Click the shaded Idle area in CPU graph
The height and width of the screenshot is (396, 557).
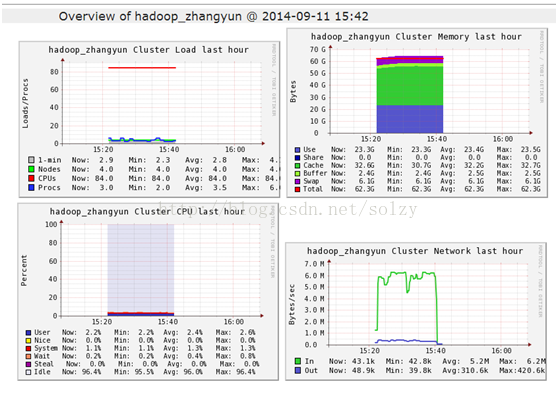pos(141,268)
